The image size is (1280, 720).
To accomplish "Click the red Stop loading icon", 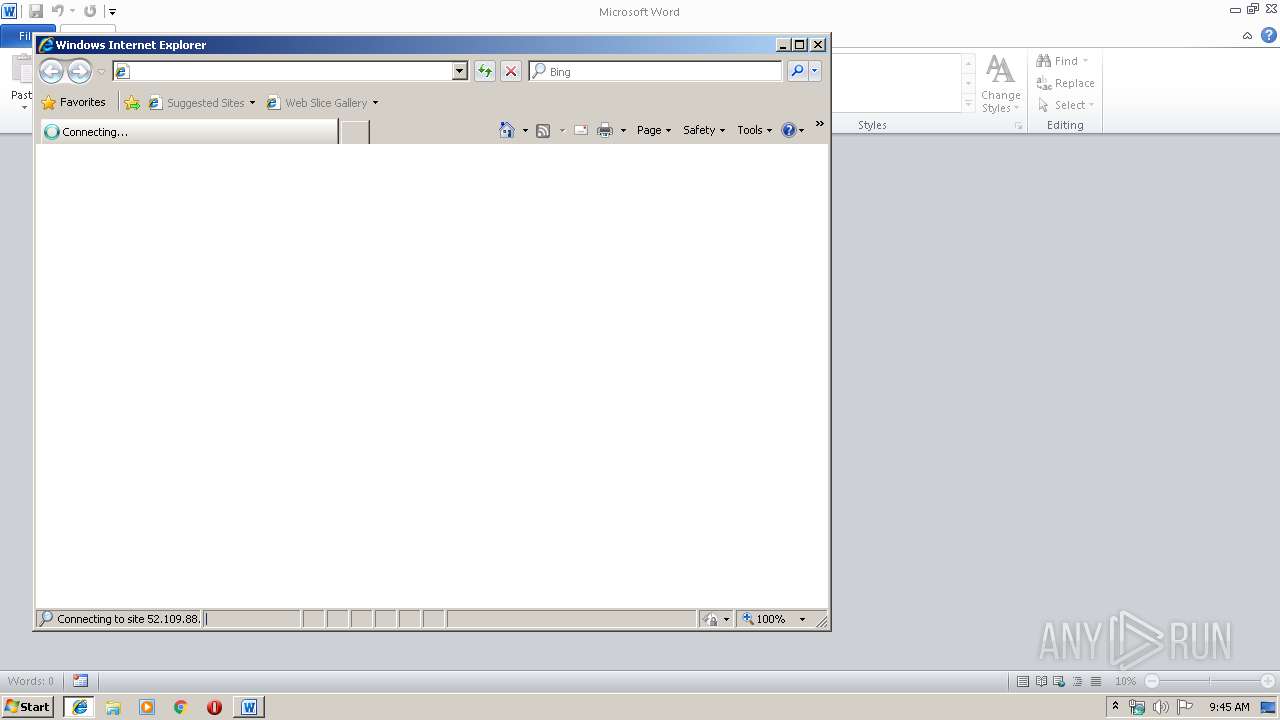I will [511, 71].
